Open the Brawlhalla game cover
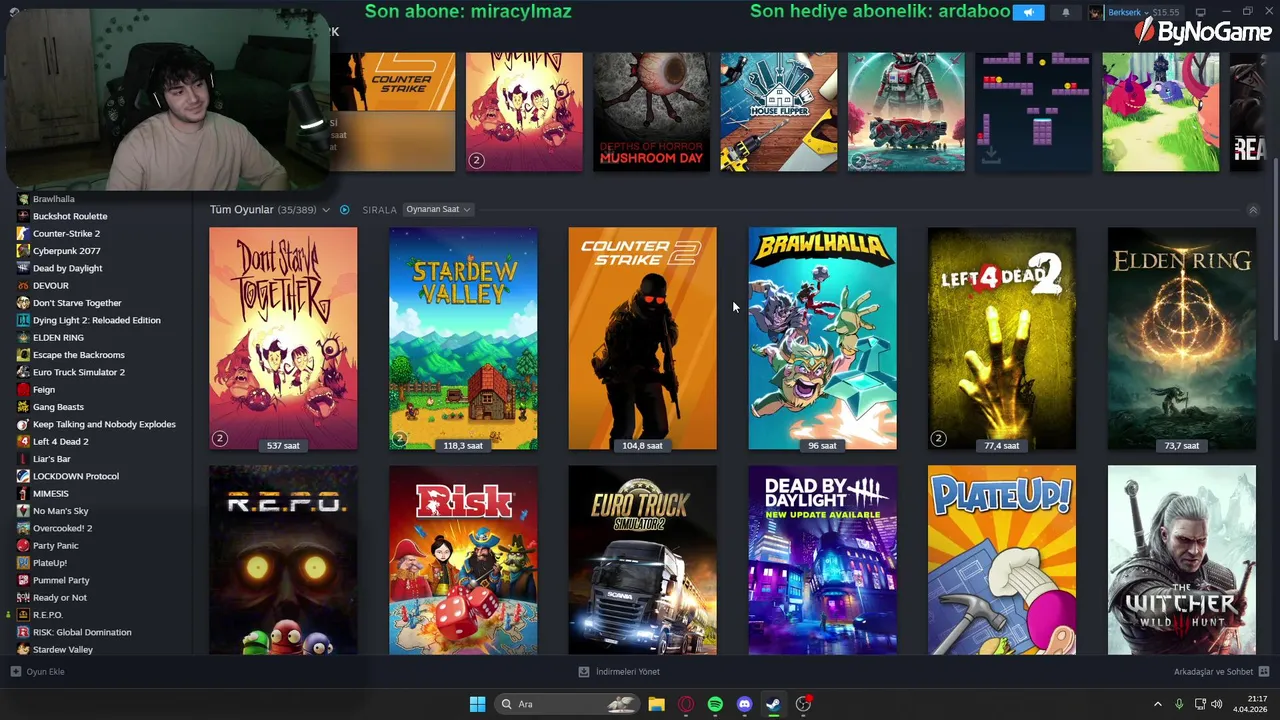Viewport: 1280px width, 720px height. point(822,339)
